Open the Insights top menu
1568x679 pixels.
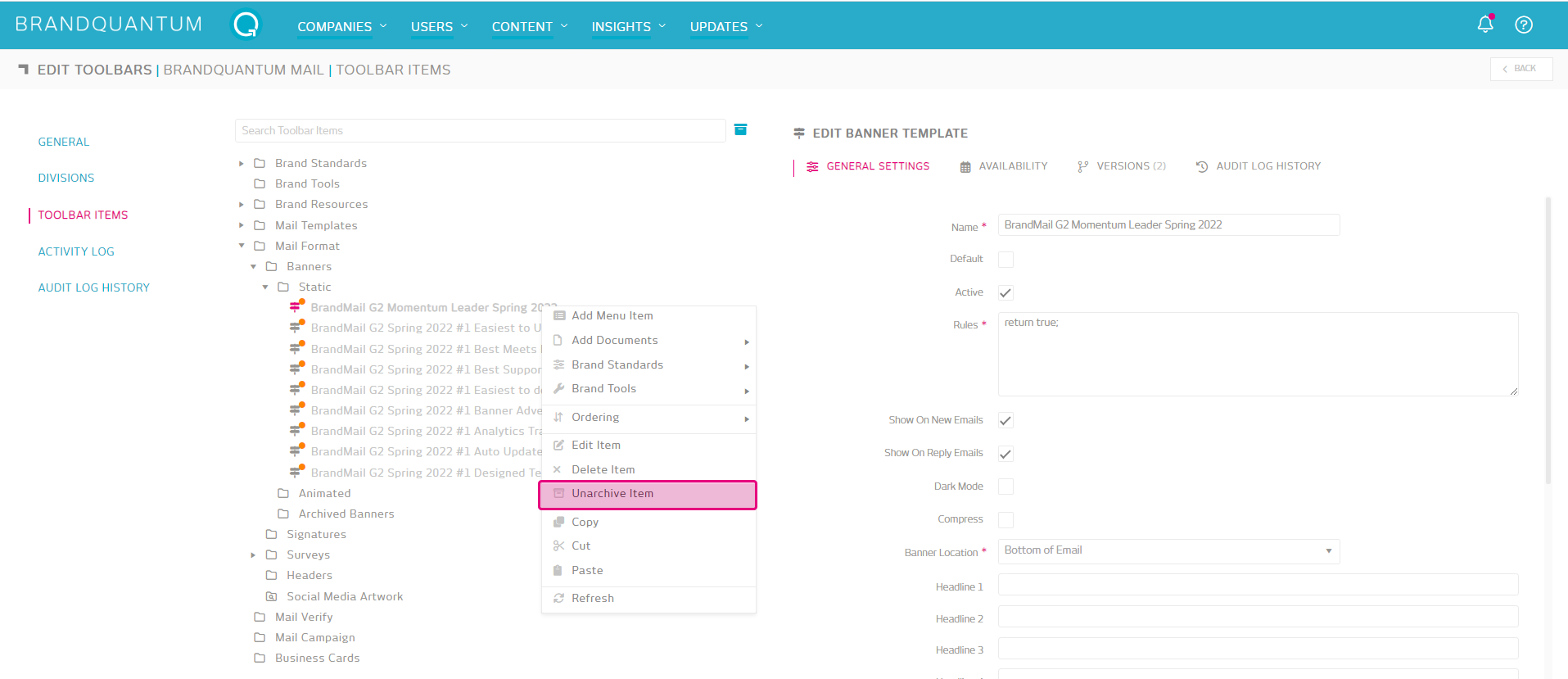pyautogui.click(x=628, y=26)
